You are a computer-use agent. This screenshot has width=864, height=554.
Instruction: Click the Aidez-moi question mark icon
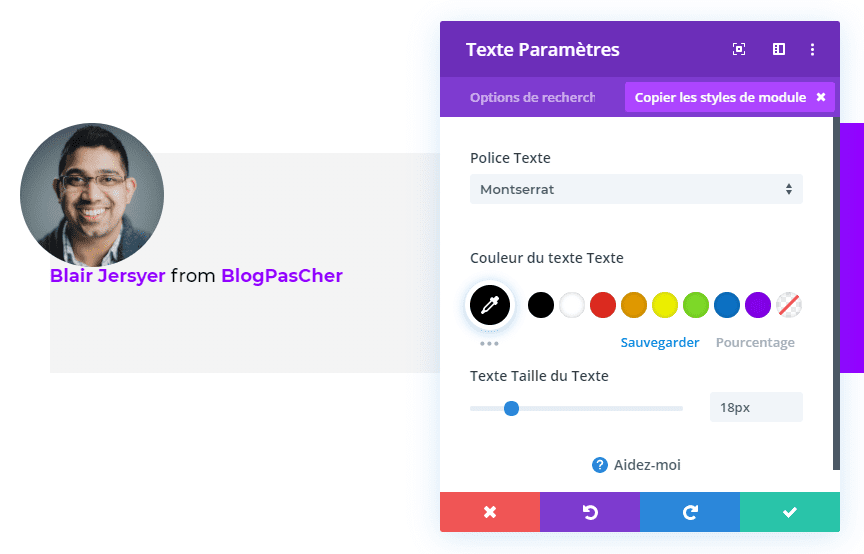click(600, 465)
